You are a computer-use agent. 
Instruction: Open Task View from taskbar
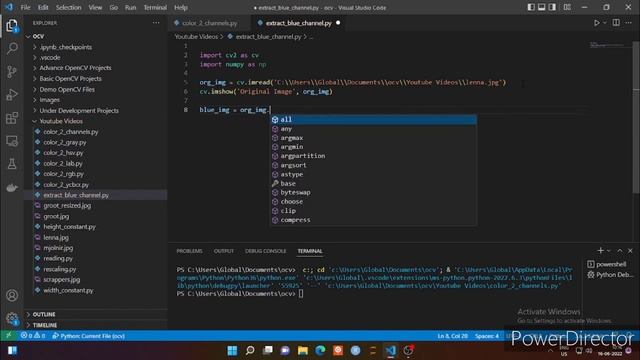point(268,350)
